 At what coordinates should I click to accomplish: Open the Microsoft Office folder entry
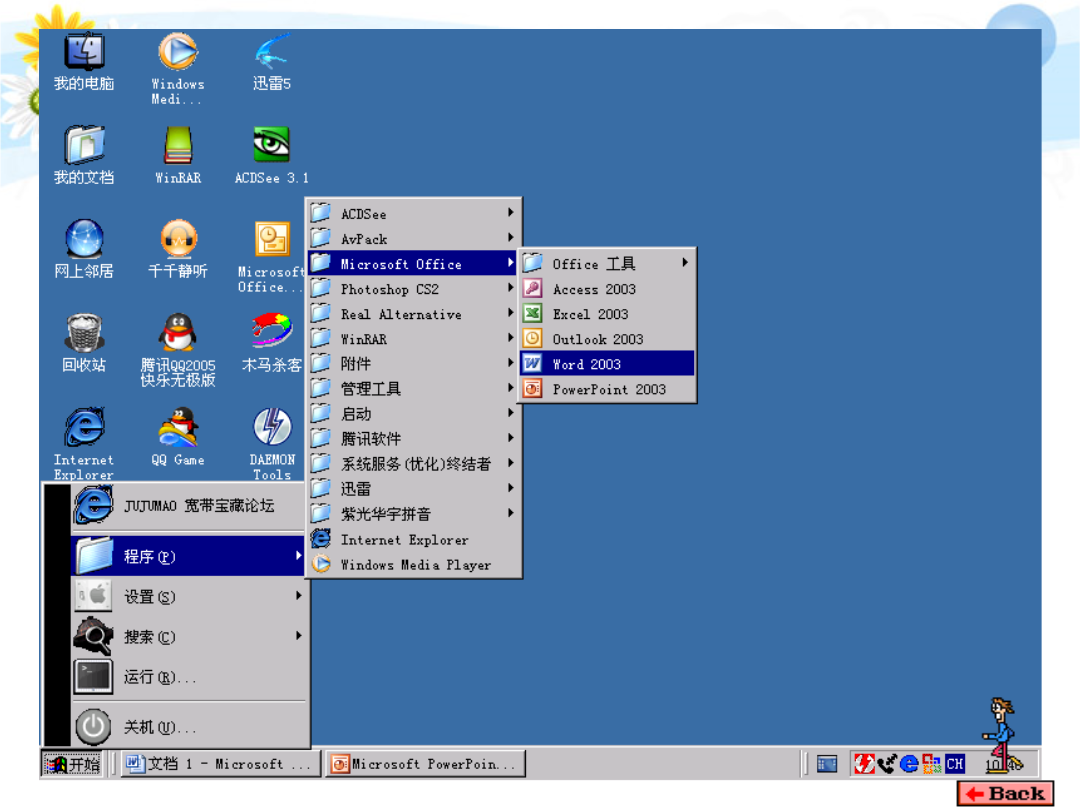[413, 264]
